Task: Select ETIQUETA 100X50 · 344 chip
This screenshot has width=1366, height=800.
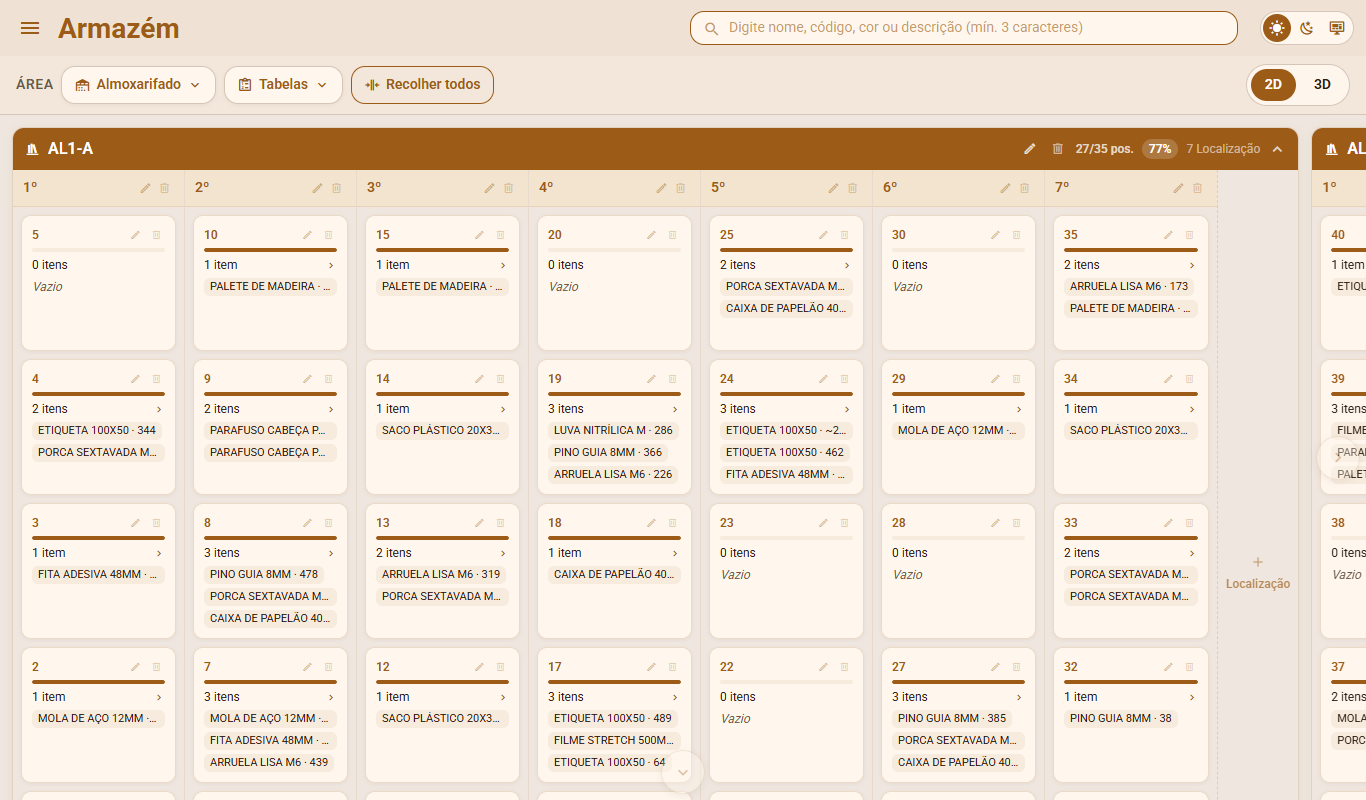Action: [97, 431]
